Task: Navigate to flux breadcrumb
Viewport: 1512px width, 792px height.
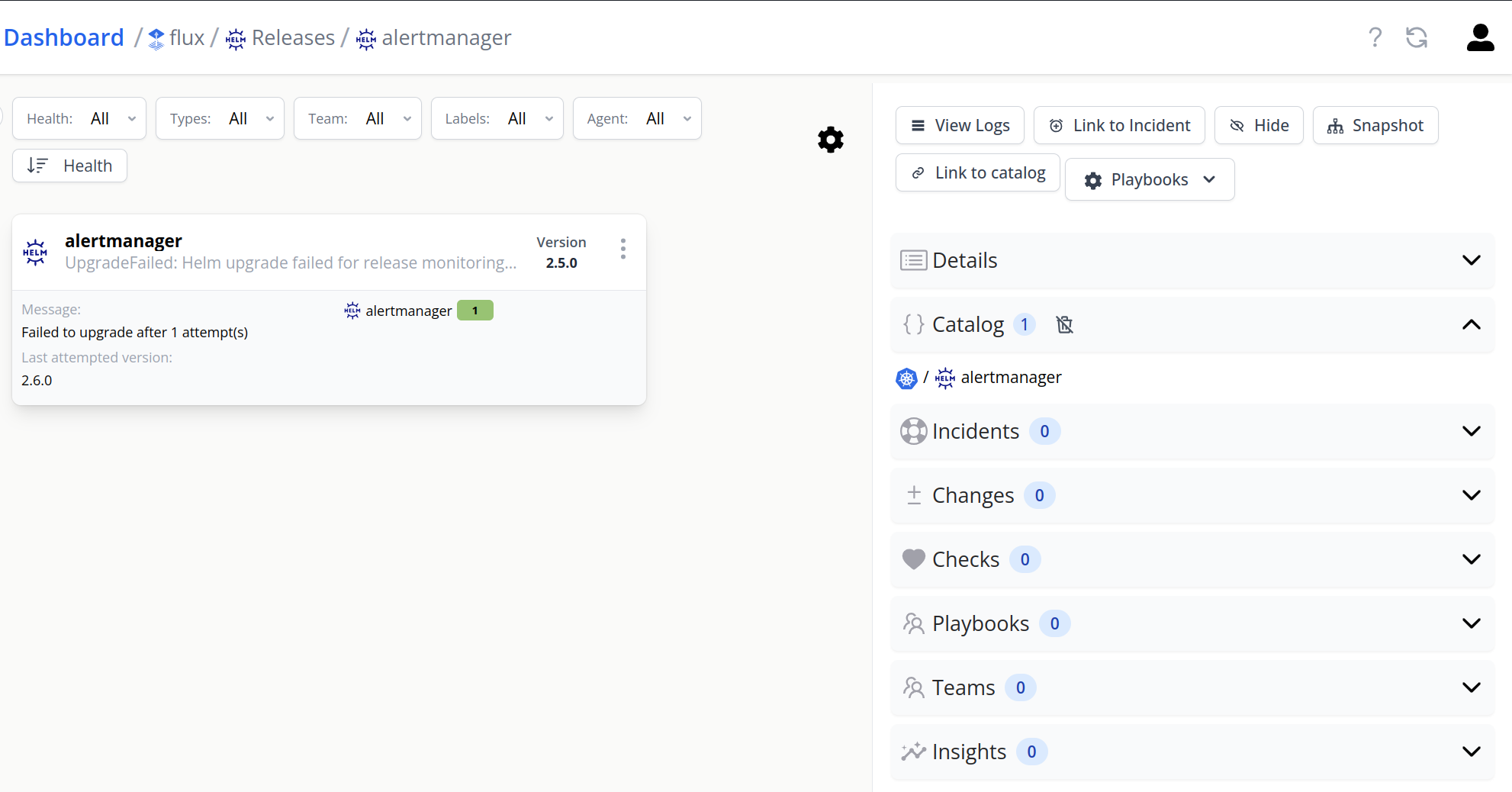Action: (186, 37)
